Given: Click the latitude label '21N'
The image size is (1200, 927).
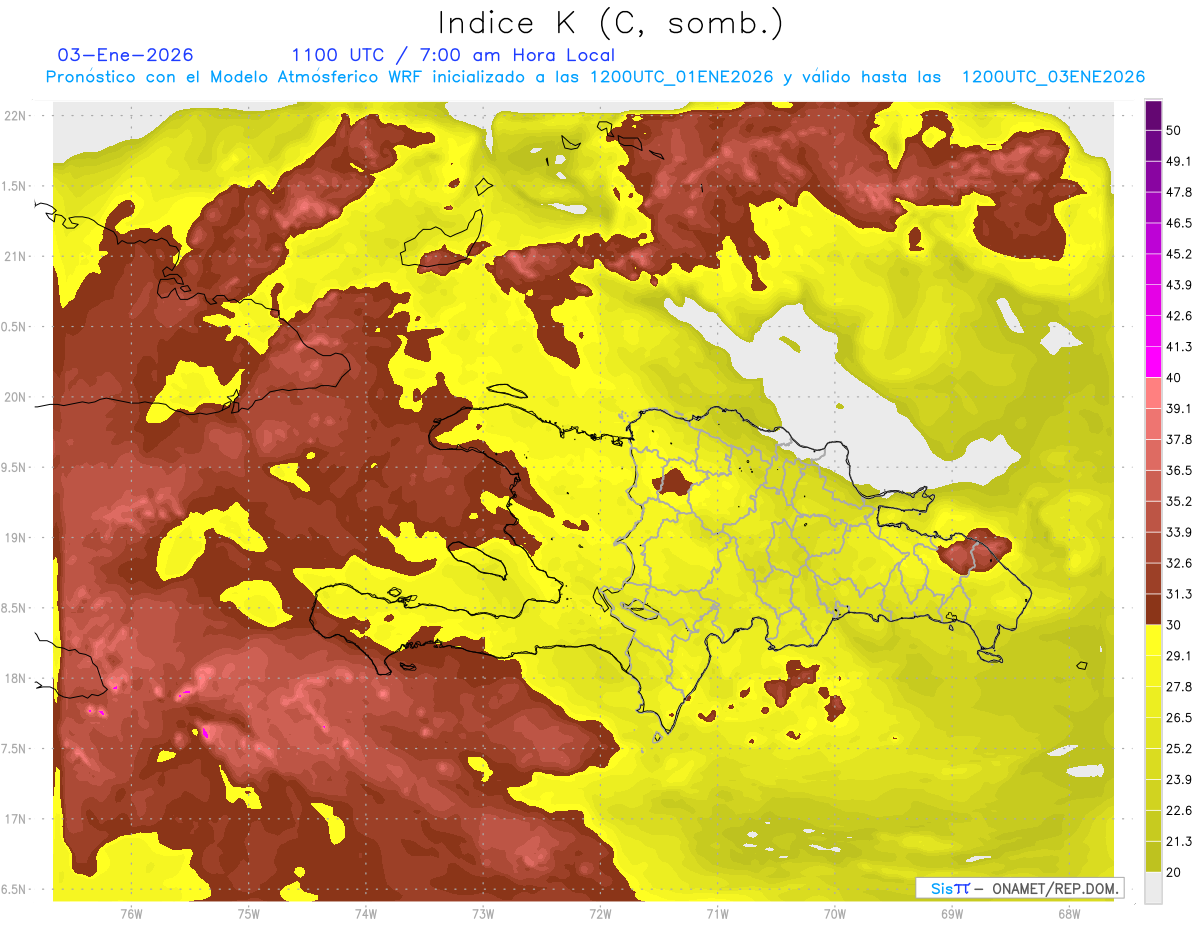Looking at the screenshot, I should coord(16,256).
